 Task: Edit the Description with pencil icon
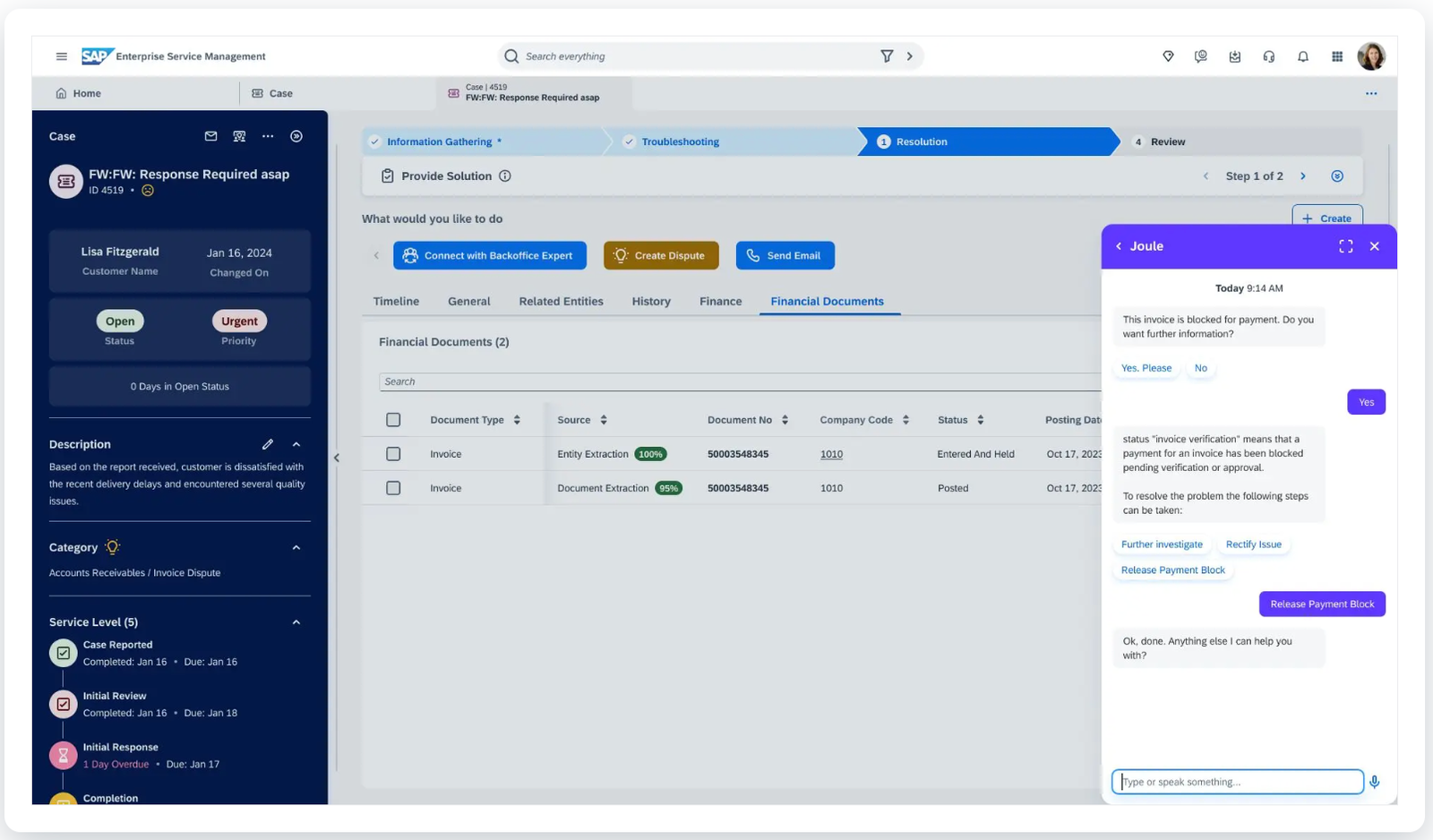pos(268,444)
